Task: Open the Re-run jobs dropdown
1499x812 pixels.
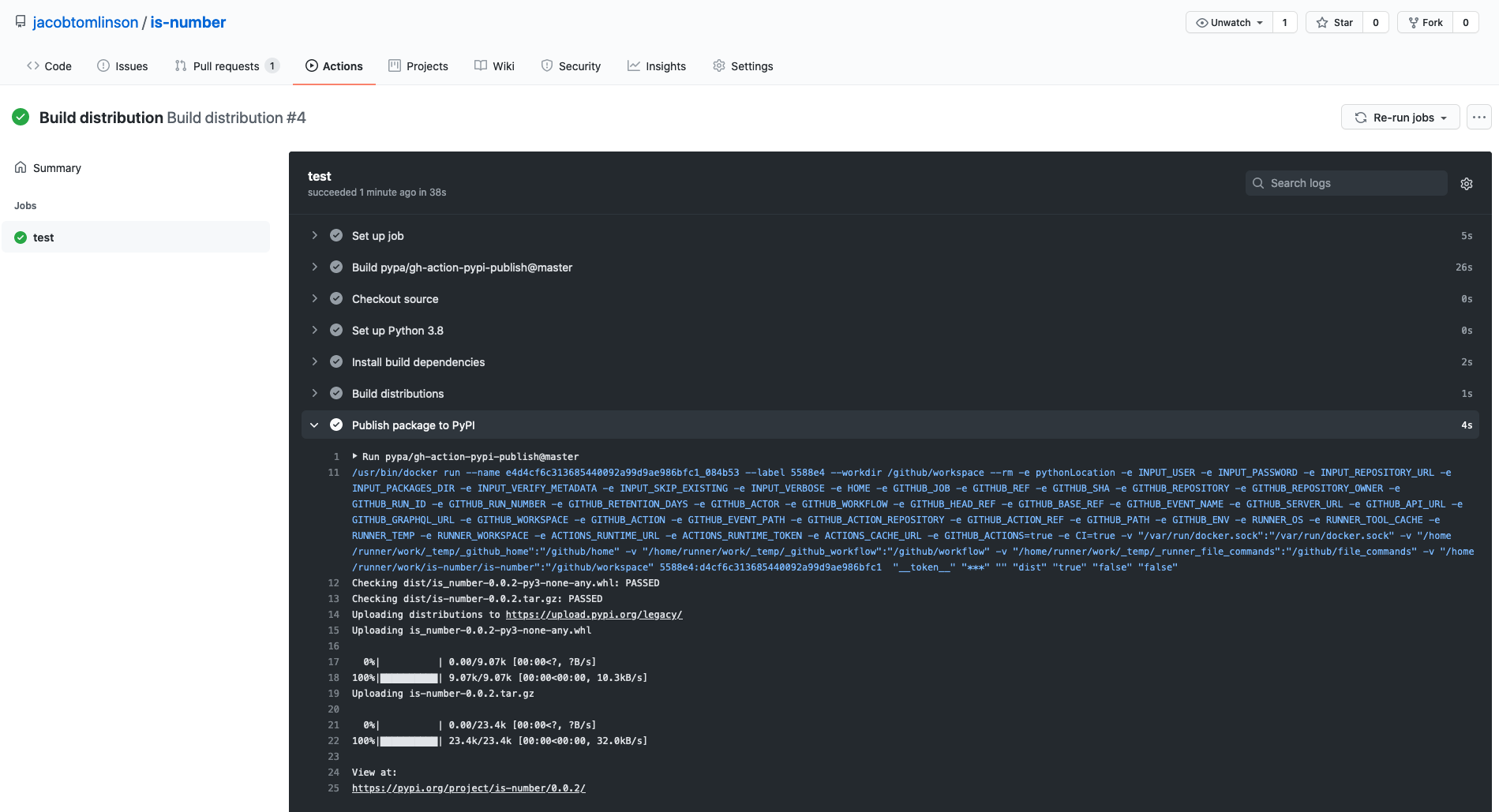Action: point(1400,117)
